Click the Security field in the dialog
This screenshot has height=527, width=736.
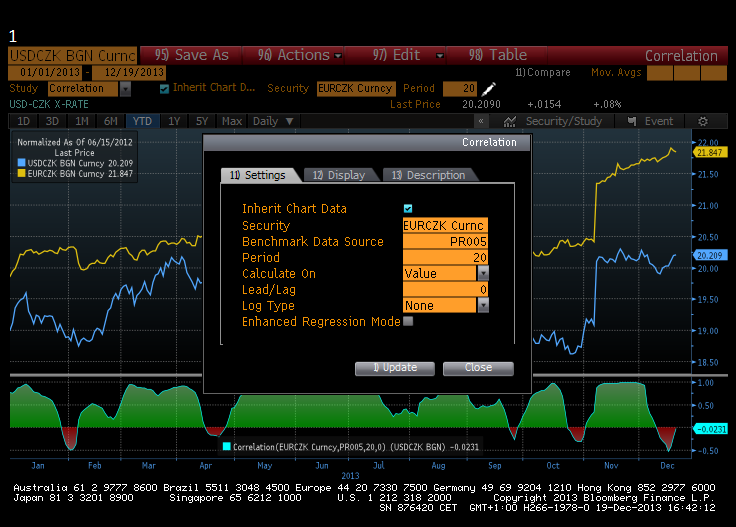pos(445,225)
